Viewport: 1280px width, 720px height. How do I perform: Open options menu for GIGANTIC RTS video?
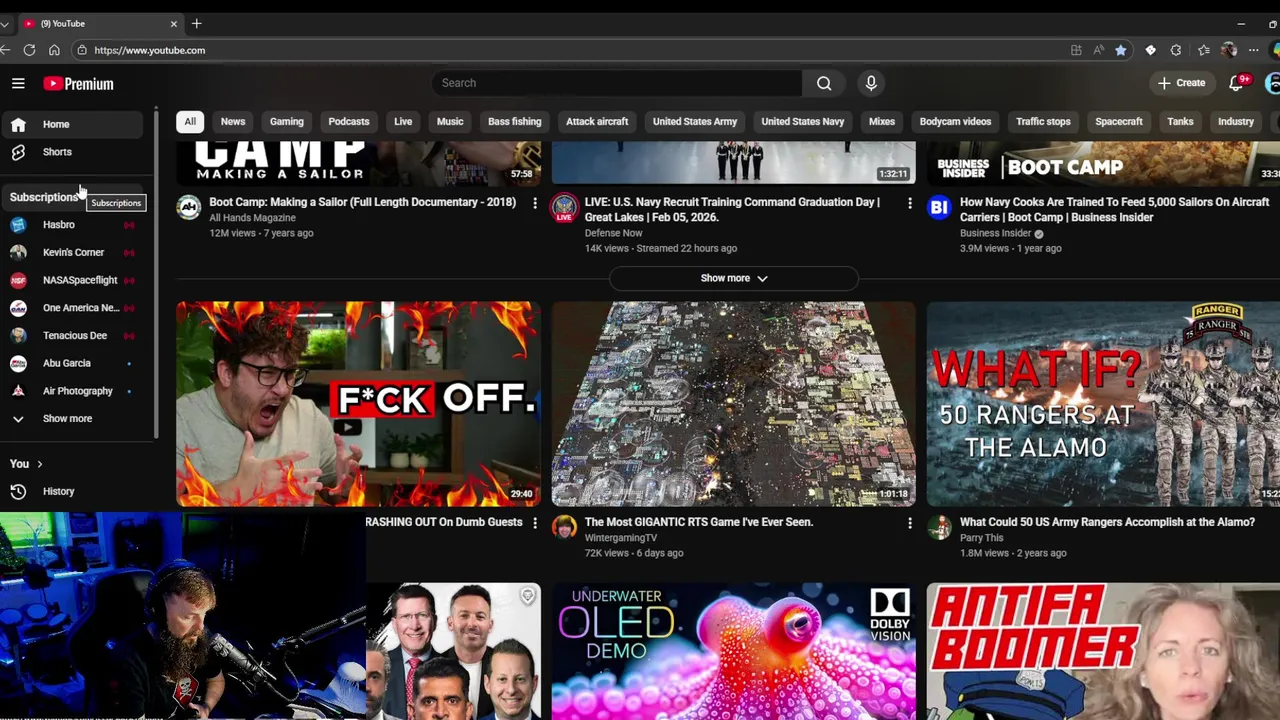point(910,523)
